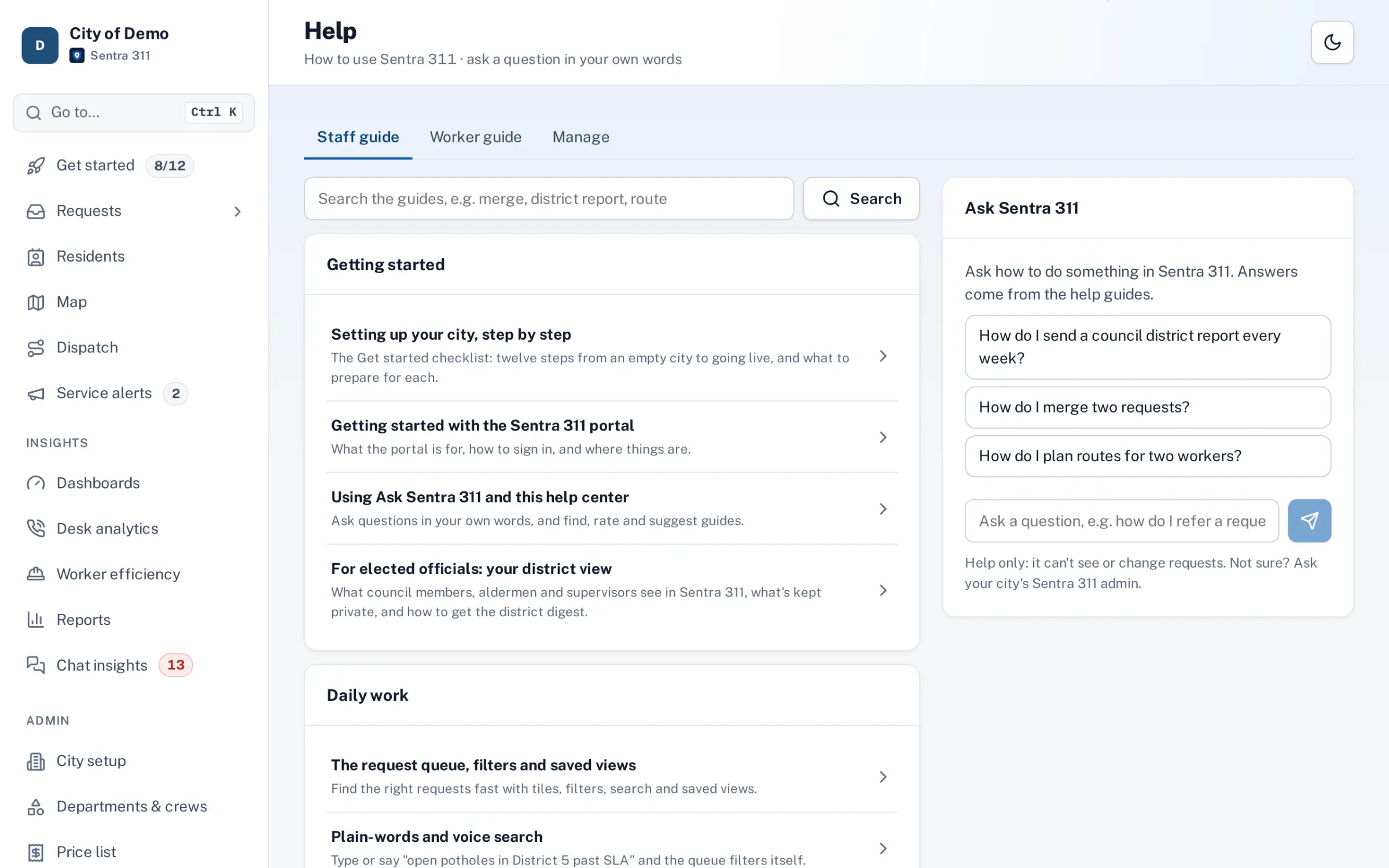
Task: Open 'Getting started with the Sentra 311 portal' chevron
Action: 883,437
